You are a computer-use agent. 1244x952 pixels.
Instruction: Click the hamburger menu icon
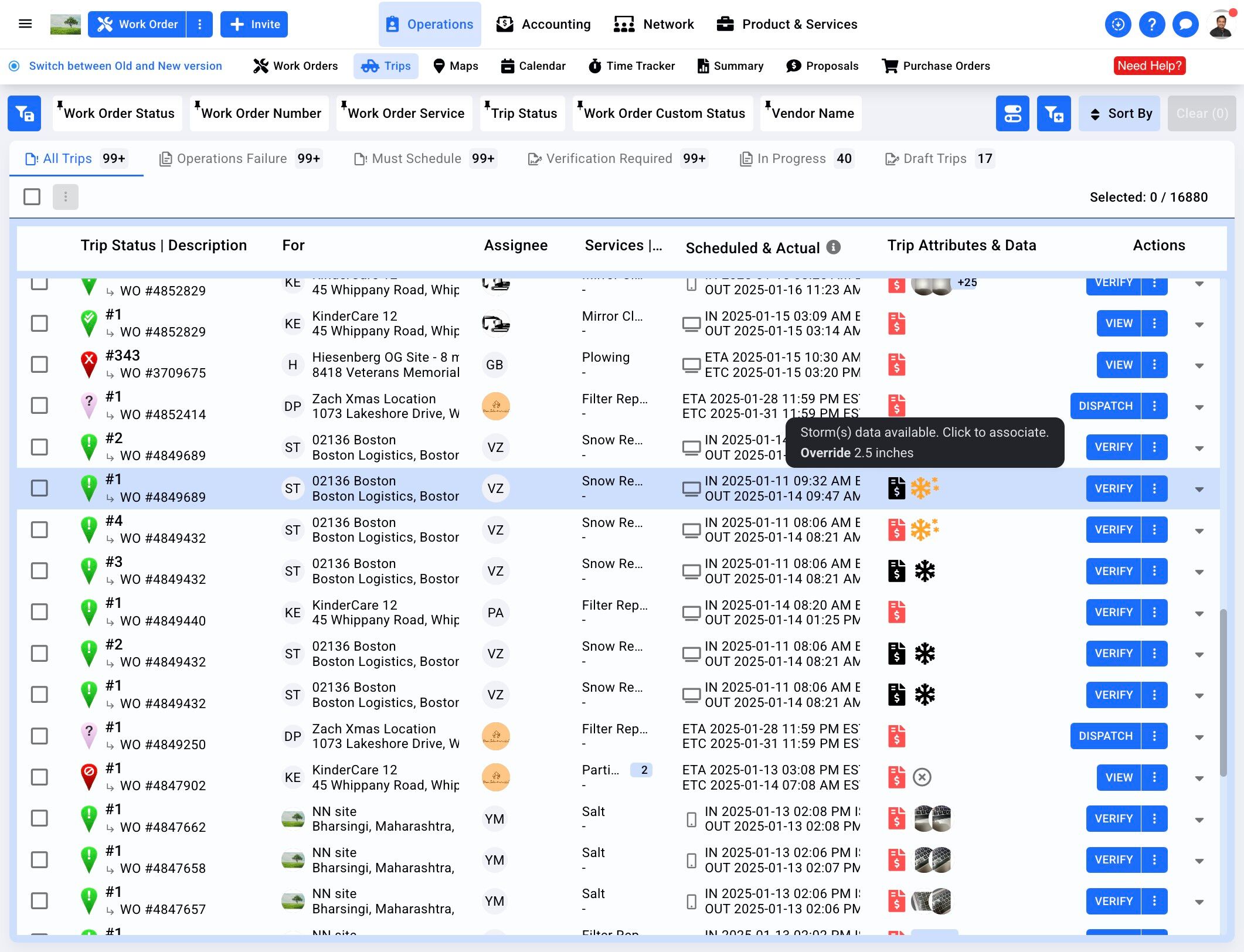pos(25,24)
